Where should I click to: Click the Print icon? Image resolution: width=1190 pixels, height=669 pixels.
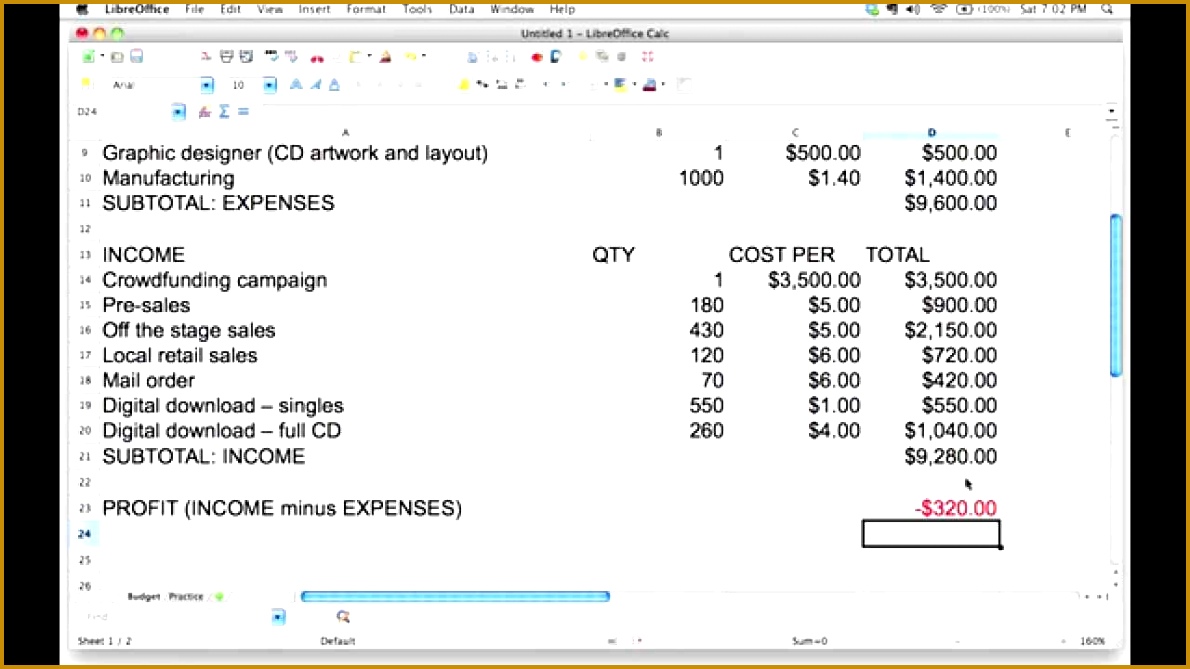(226, 57)
